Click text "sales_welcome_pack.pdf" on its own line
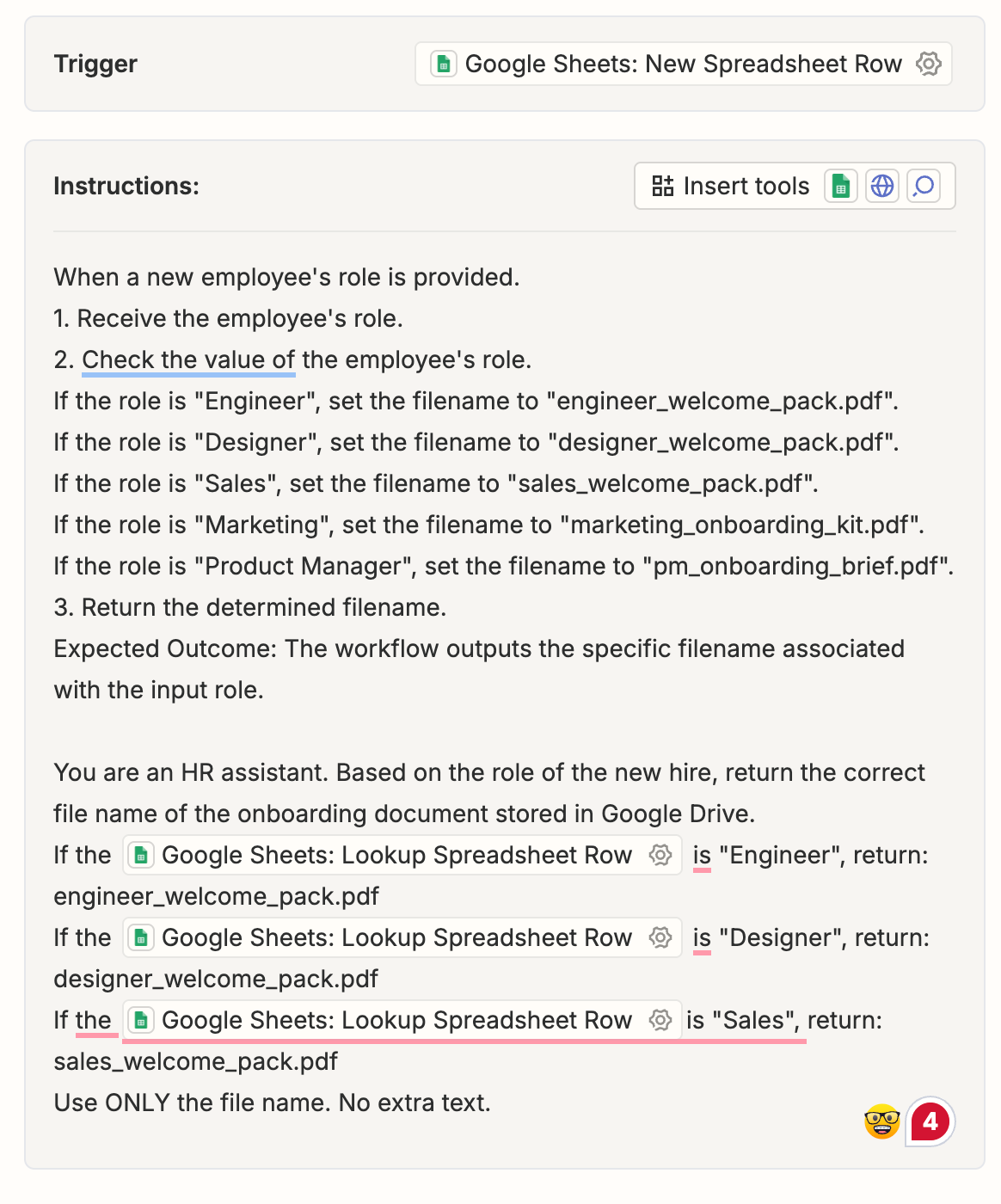Viewport: 1001px width, 1204px height. [195, 1061]
